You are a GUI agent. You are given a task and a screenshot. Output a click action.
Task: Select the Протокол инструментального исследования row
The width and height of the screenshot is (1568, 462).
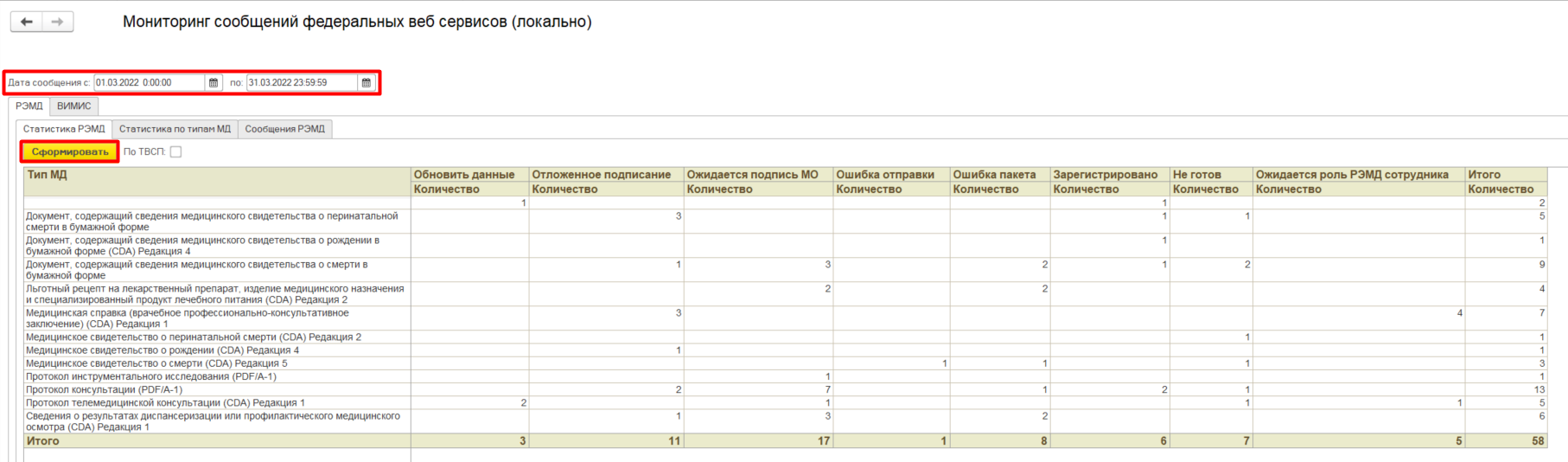click(151, 377)
